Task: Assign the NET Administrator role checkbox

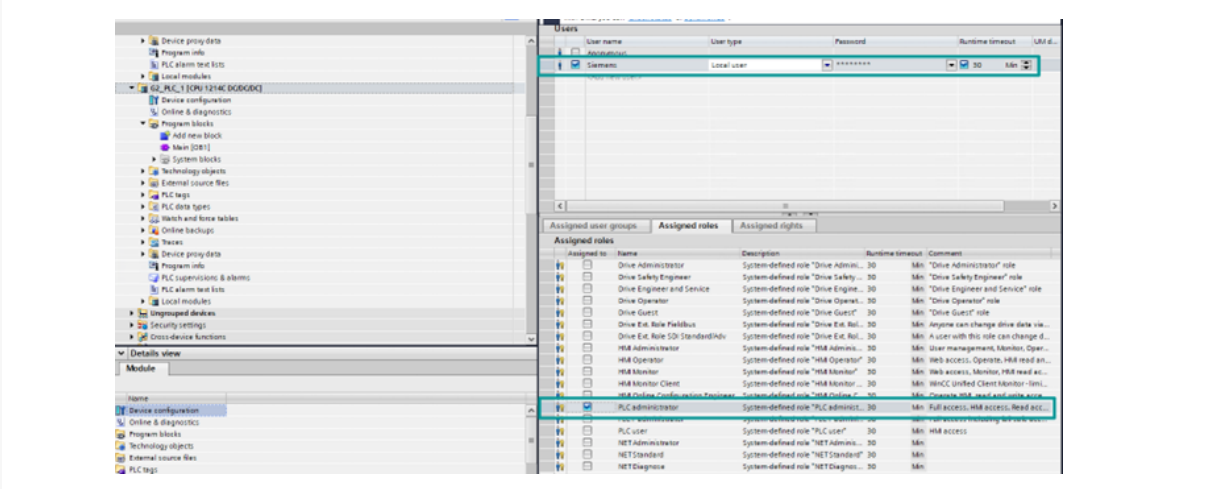Action: pos(587,443)
